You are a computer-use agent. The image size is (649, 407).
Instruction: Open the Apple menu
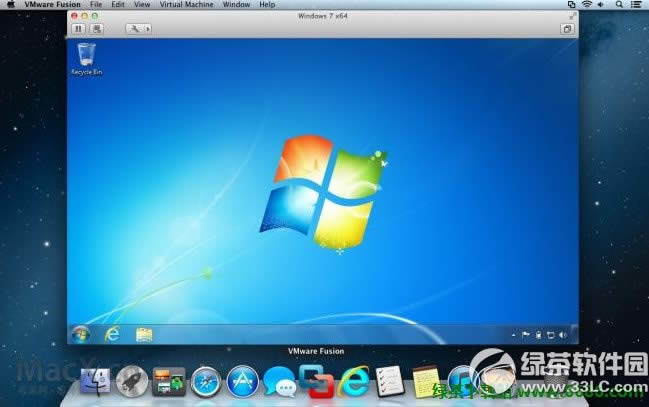pyautogui.click(x=10, y=5)
